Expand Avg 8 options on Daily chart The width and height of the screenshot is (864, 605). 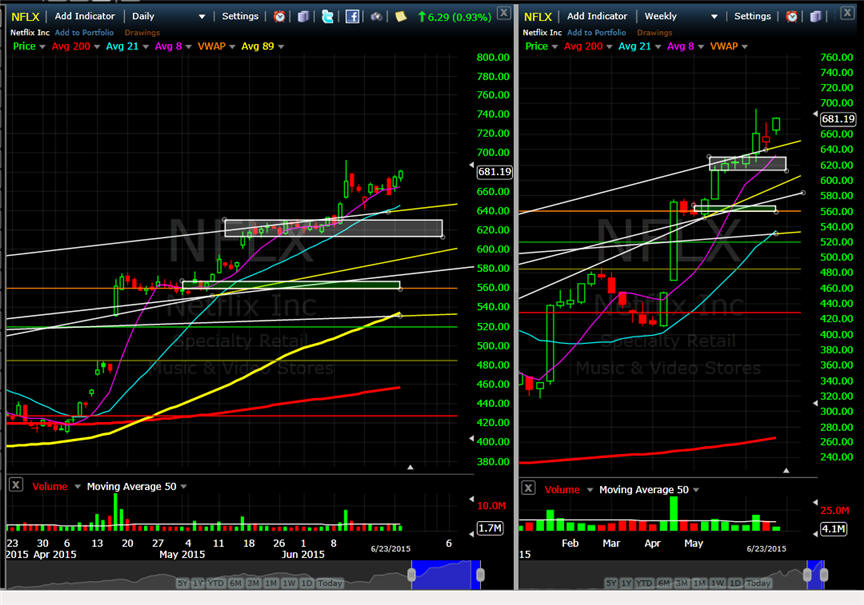click(188, 47)
